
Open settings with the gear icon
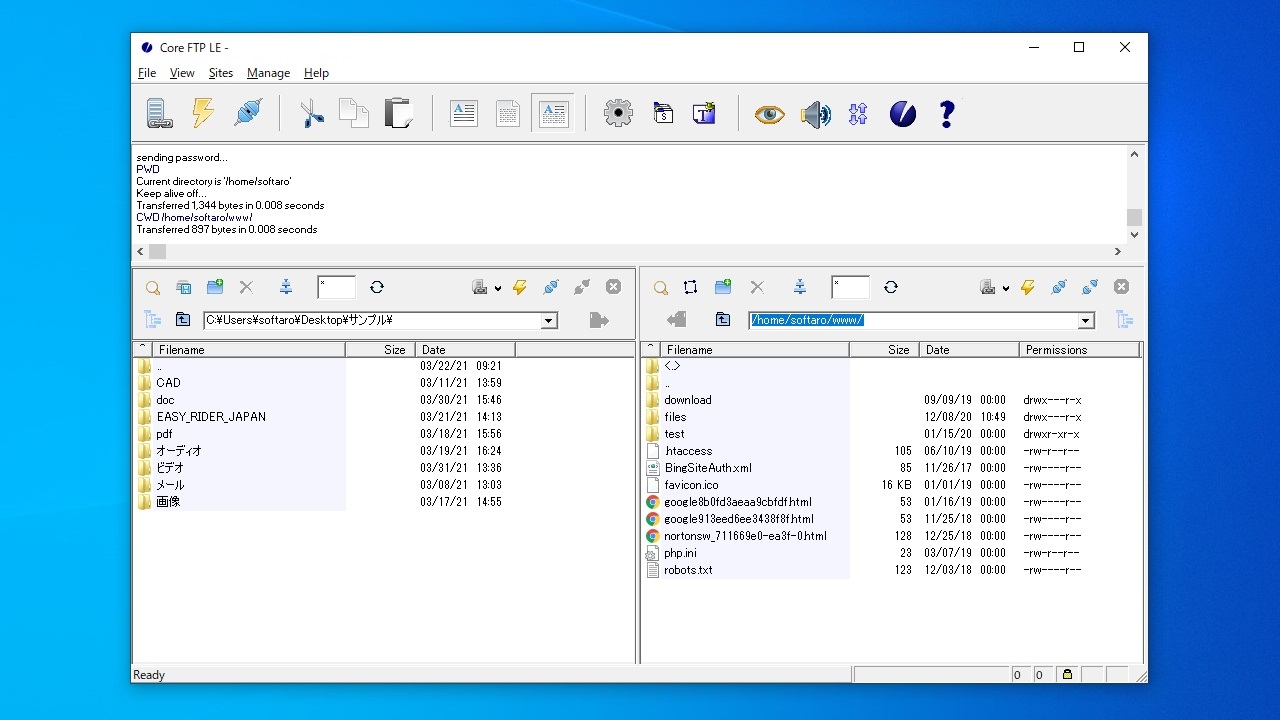[x=618, y=114]
